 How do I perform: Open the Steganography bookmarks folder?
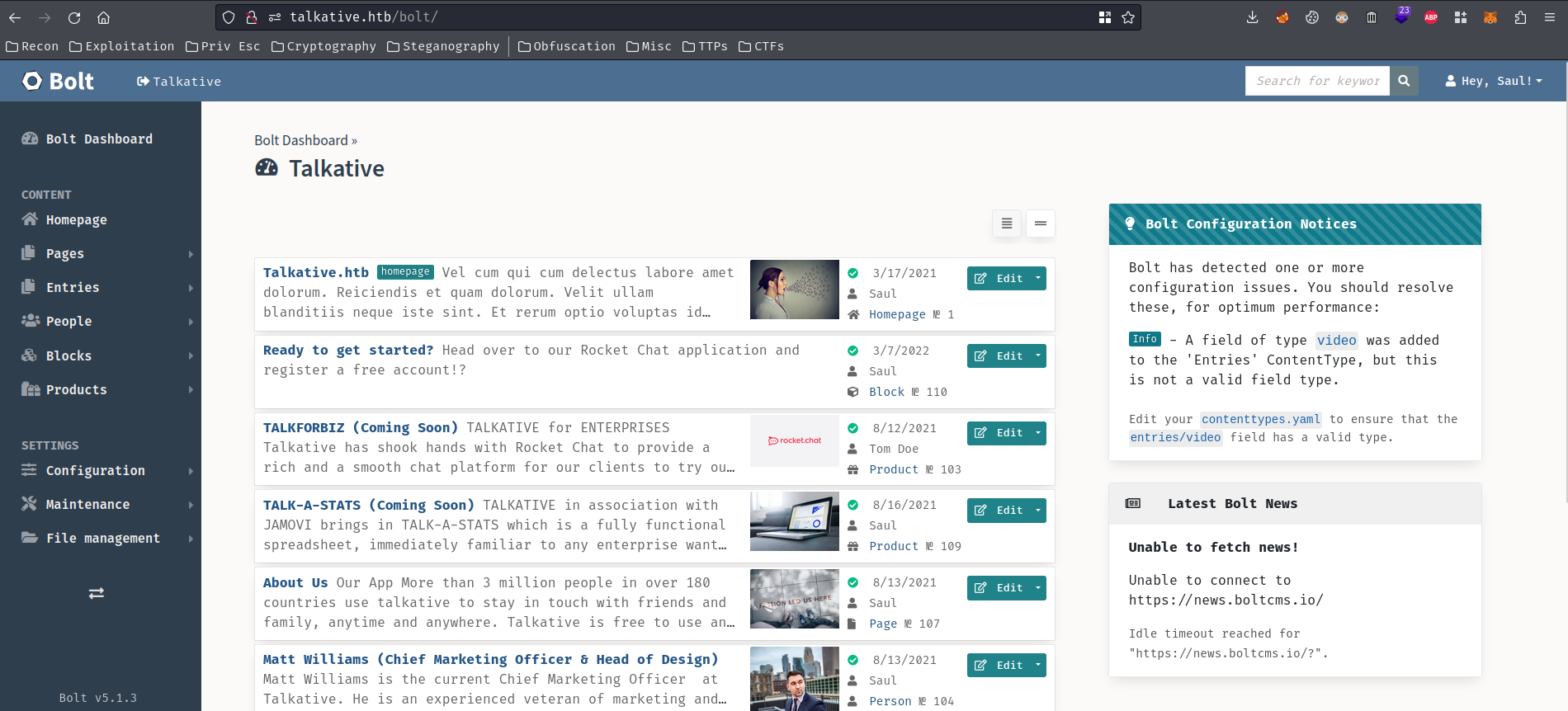point(443,46)
